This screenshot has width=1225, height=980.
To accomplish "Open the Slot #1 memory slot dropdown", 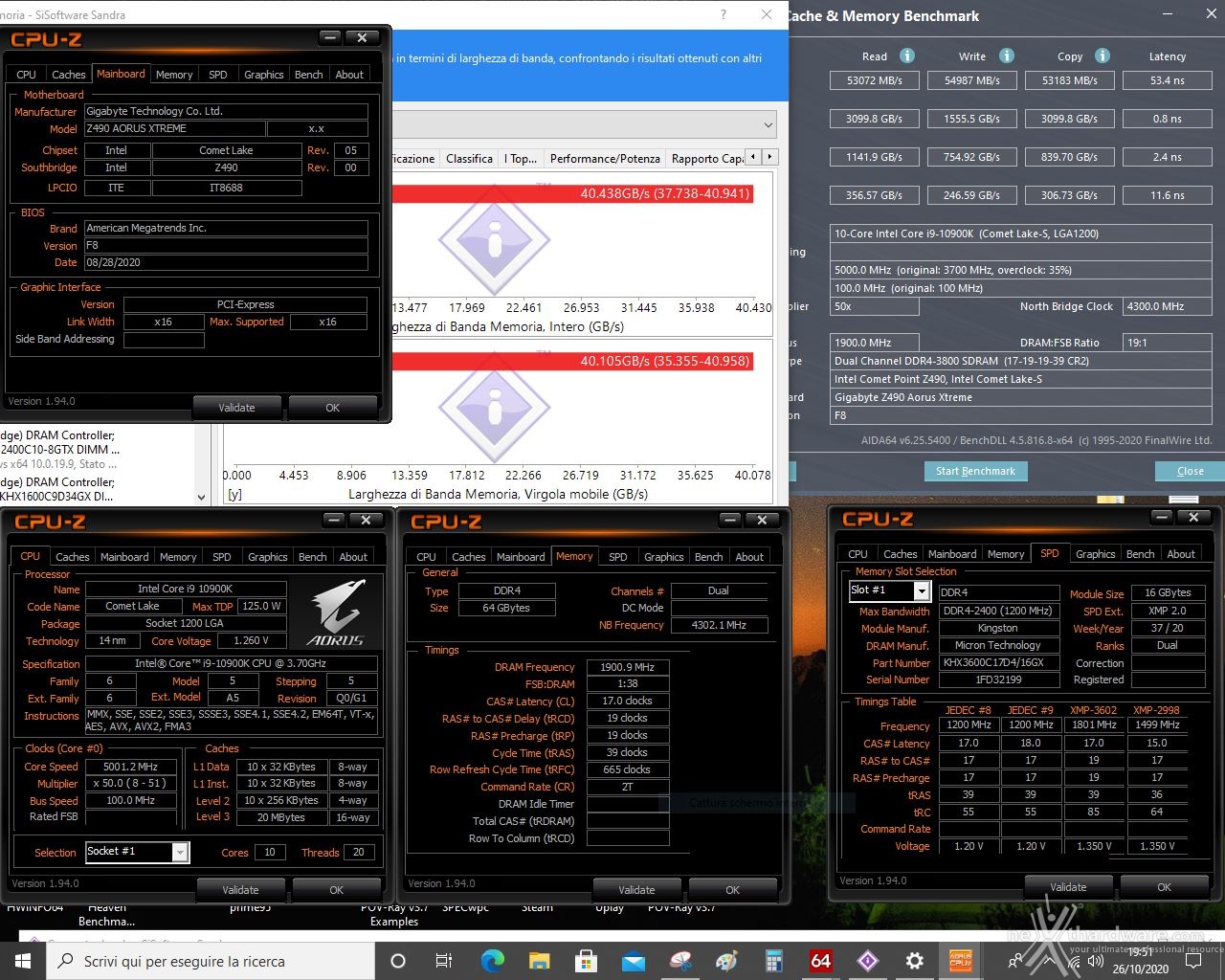I will (x=921, y=590).
